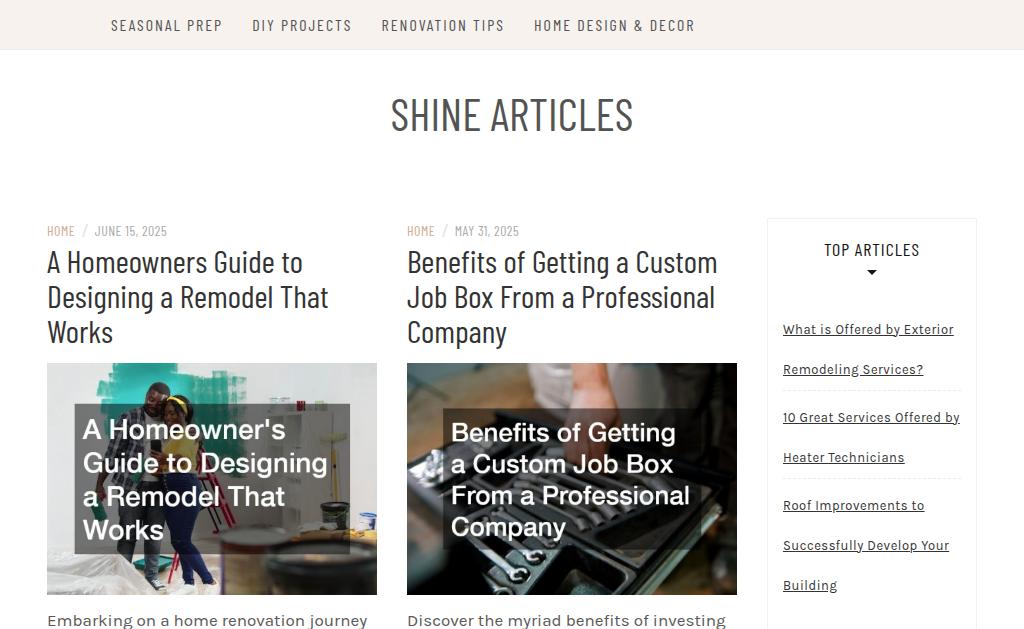Click excerpt beginning Discover the myriad benefits
The image size is (1024, 629).
click(566, 621)
